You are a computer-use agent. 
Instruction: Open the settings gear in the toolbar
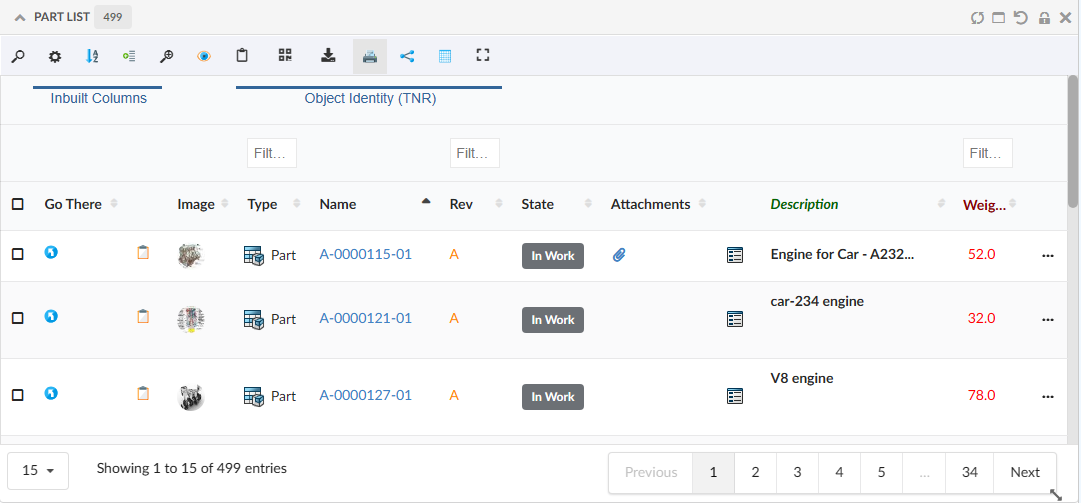(55, 57)
